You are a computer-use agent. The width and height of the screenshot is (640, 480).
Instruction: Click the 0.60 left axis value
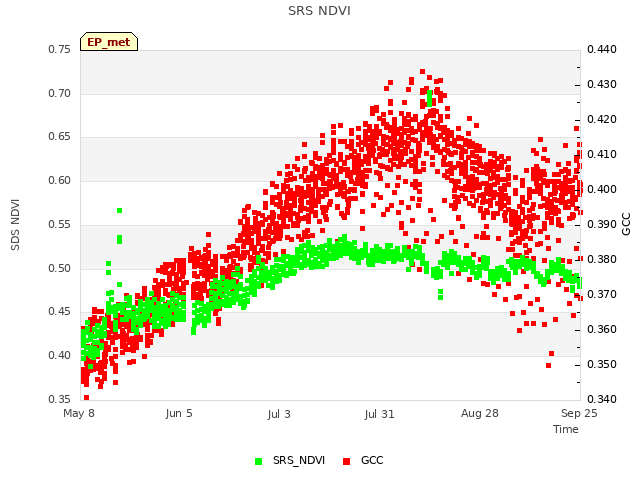pyautogui.click(x=60, y=180)
